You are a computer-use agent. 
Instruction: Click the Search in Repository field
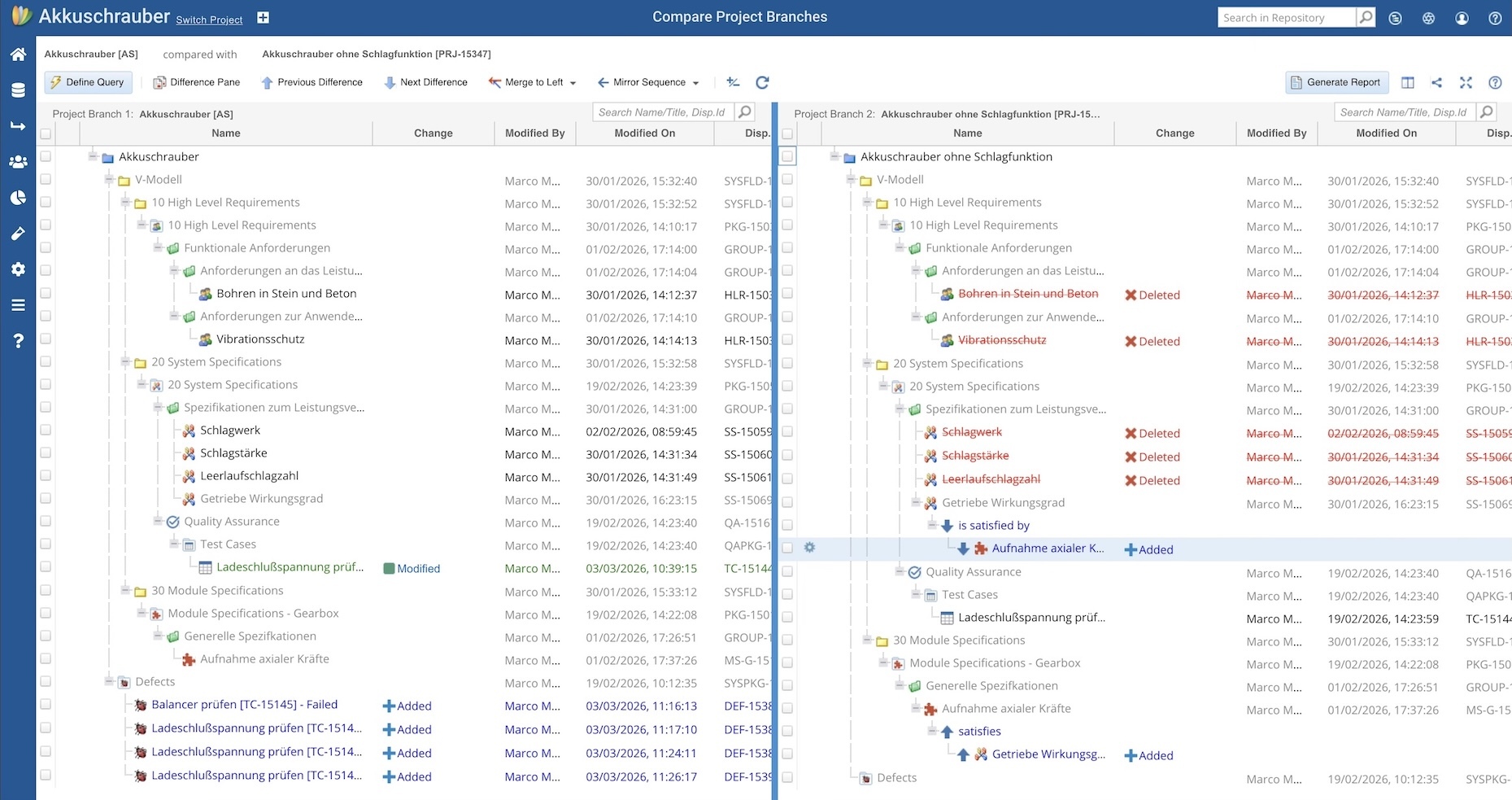1285,18
